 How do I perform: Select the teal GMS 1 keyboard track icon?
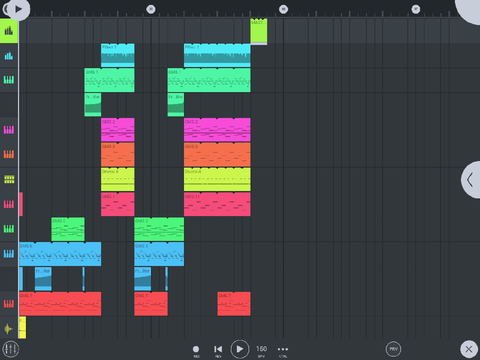coord(9,80)
